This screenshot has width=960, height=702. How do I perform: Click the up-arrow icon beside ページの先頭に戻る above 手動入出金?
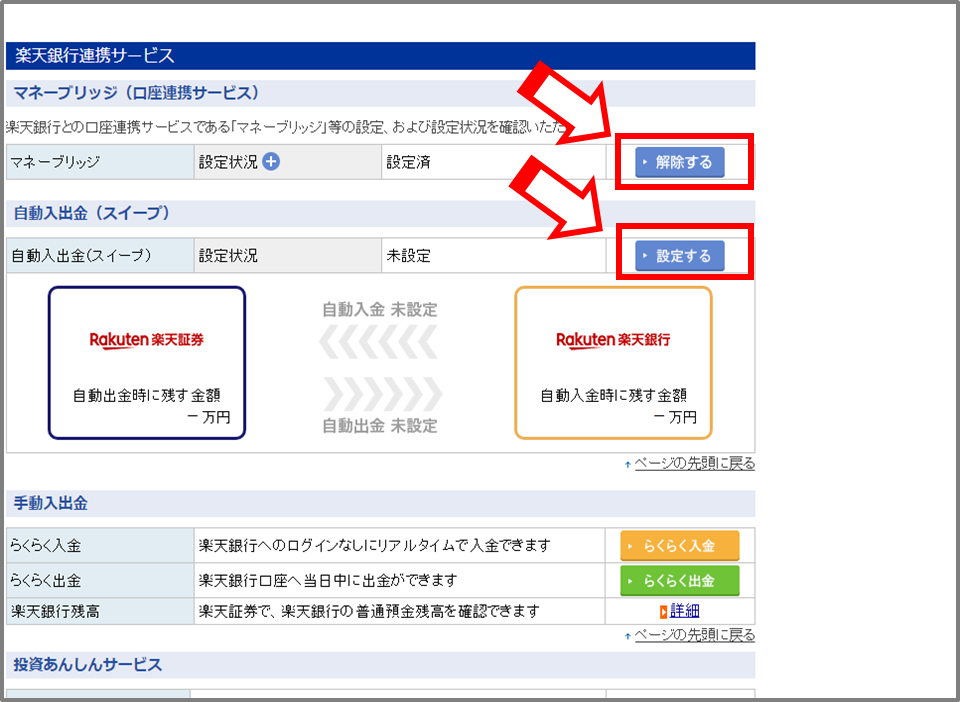pos(628,465)
